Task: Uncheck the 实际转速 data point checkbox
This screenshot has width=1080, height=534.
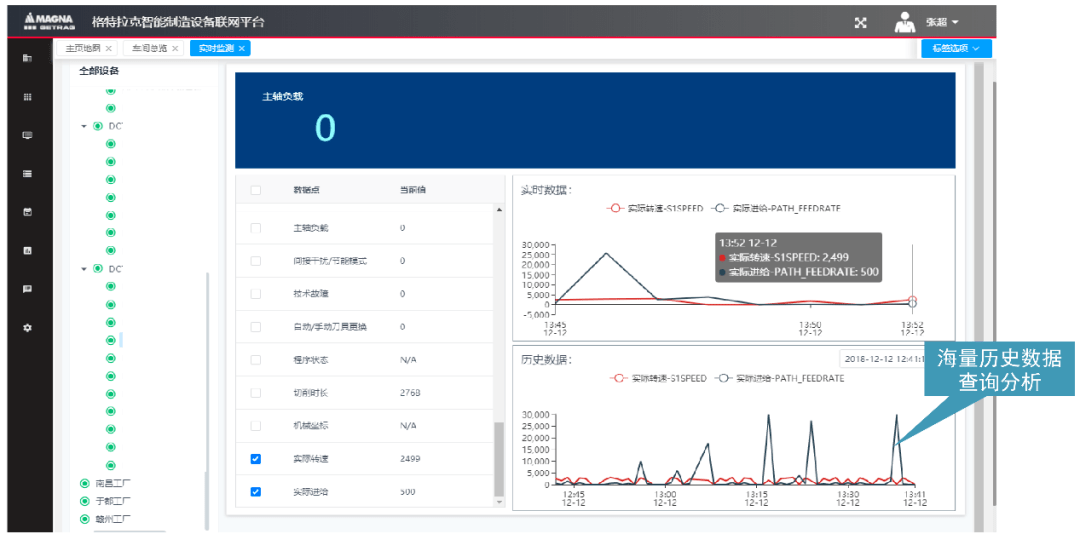Action: tap(256, 459)
